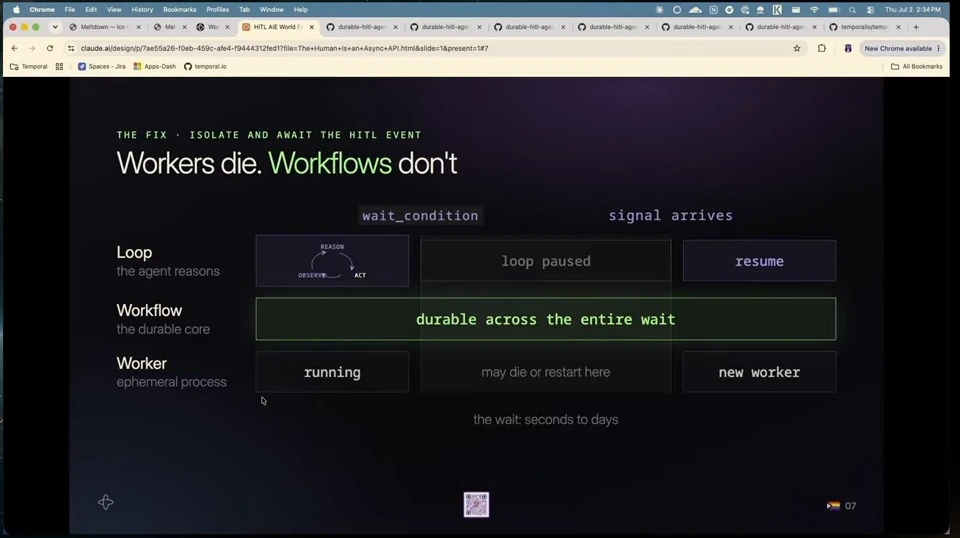960x538 pixels.
Task: Click 'may die or restart here' box
Action: (546, 372)
